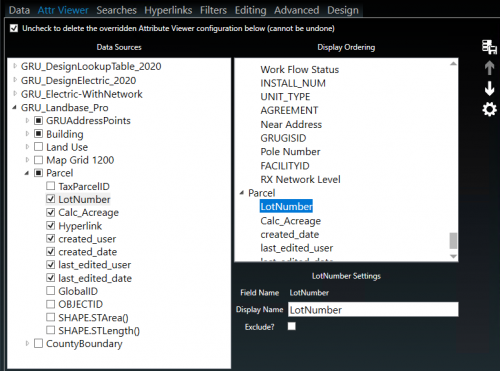Click the scroll down arrow in Display Ordering
Screen dimensions: 500x371
pyautogui.click(x=453, y=256)
